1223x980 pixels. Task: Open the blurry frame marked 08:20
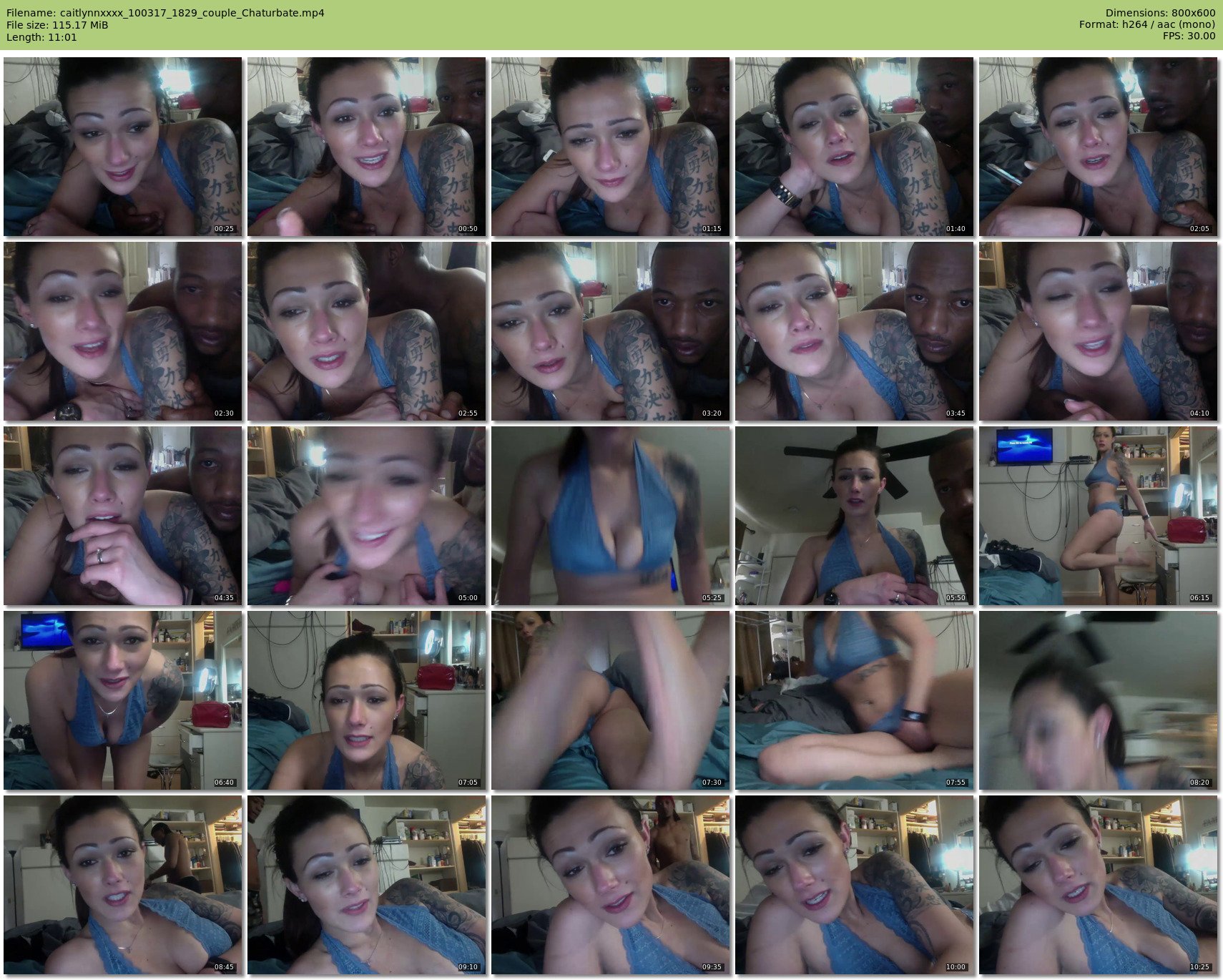coord(1099,700)
